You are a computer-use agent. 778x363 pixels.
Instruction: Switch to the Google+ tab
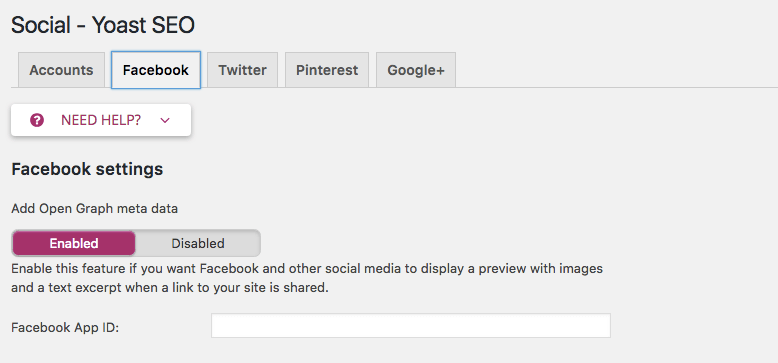point(416,70)
